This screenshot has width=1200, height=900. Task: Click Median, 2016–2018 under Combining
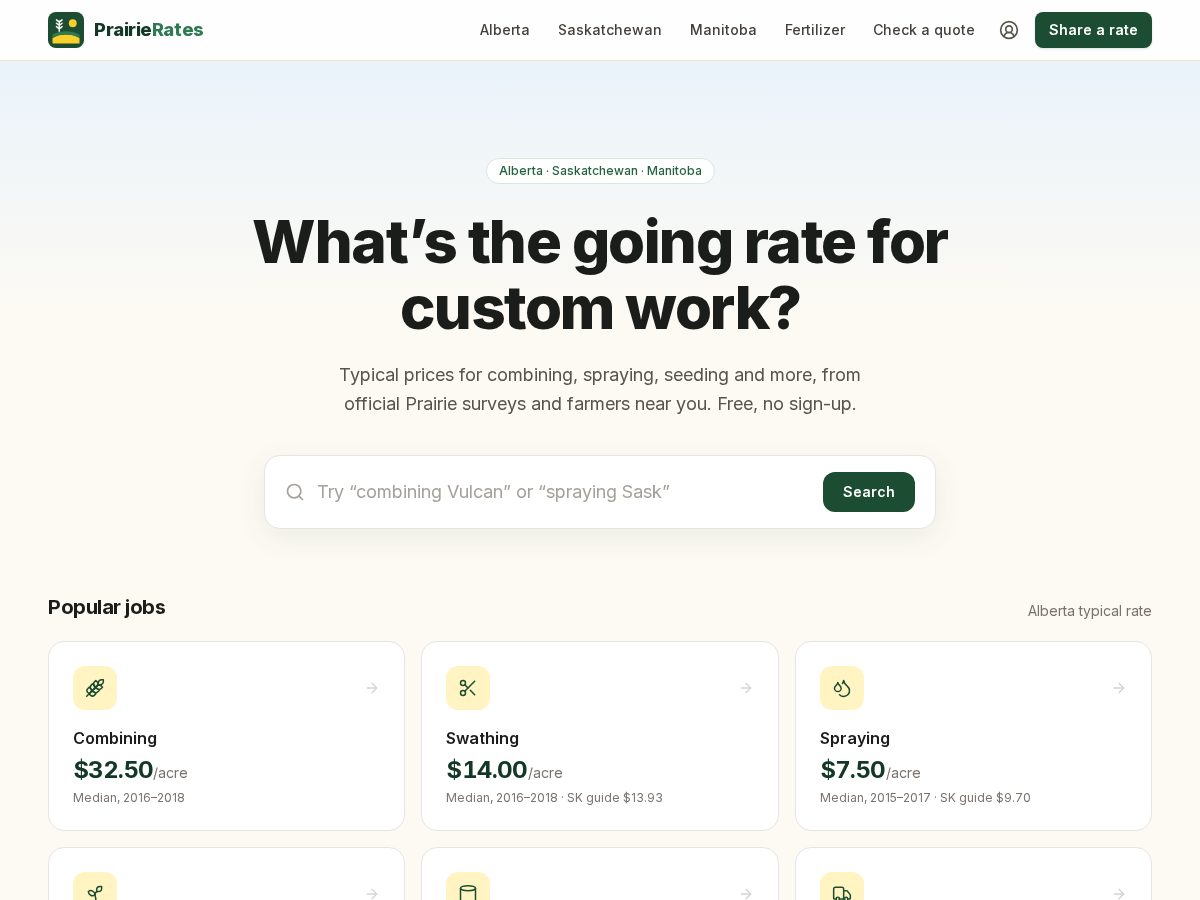pos(129,798)
